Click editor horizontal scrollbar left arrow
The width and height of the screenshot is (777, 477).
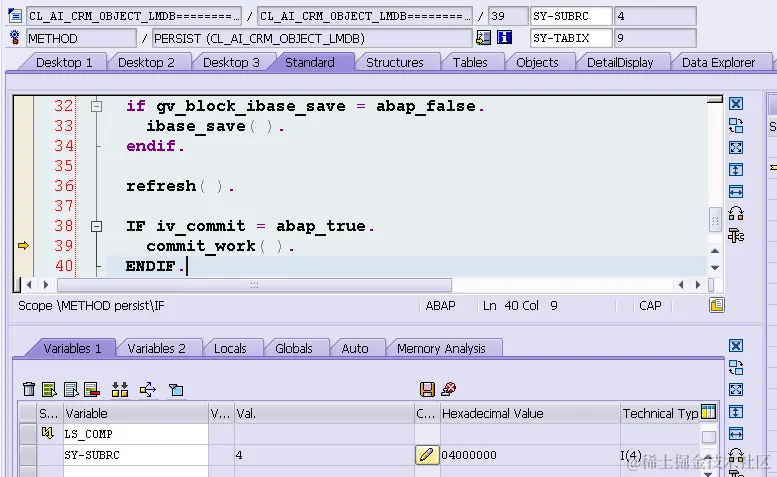[x=29, y=285]
